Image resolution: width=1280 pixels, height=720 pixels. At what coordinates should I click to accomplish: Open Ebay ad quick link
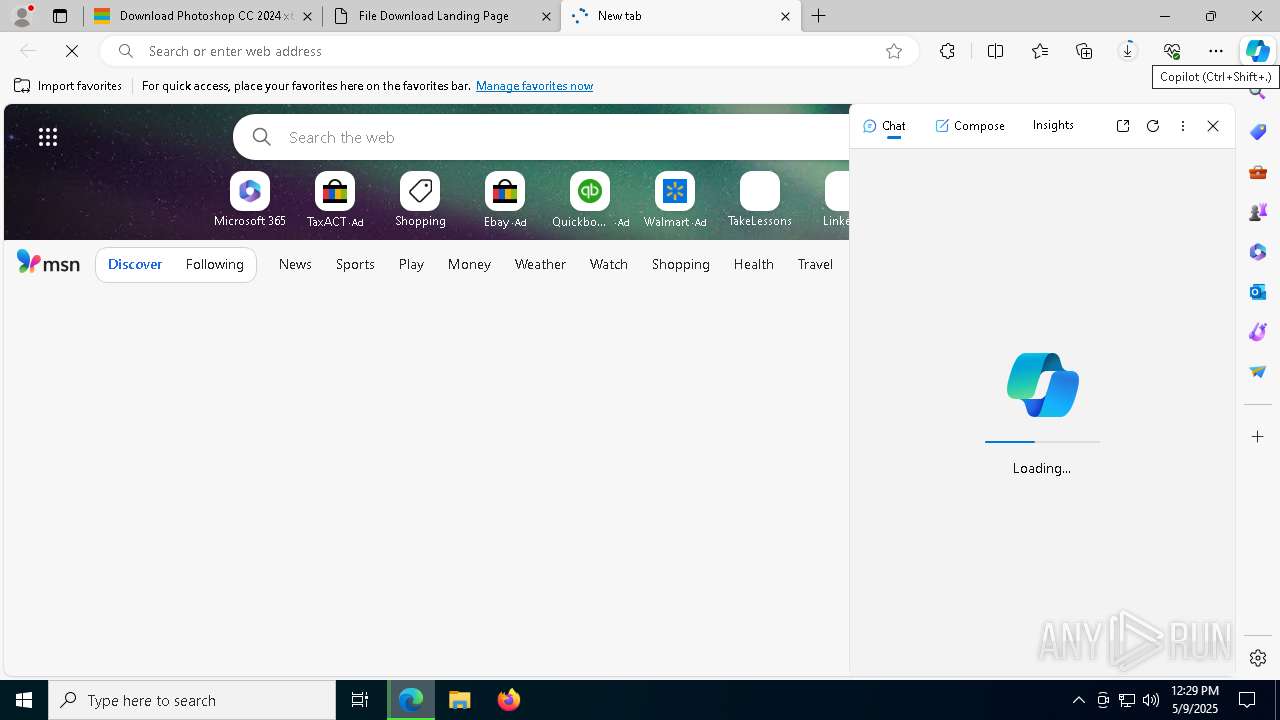pos(505,200)
